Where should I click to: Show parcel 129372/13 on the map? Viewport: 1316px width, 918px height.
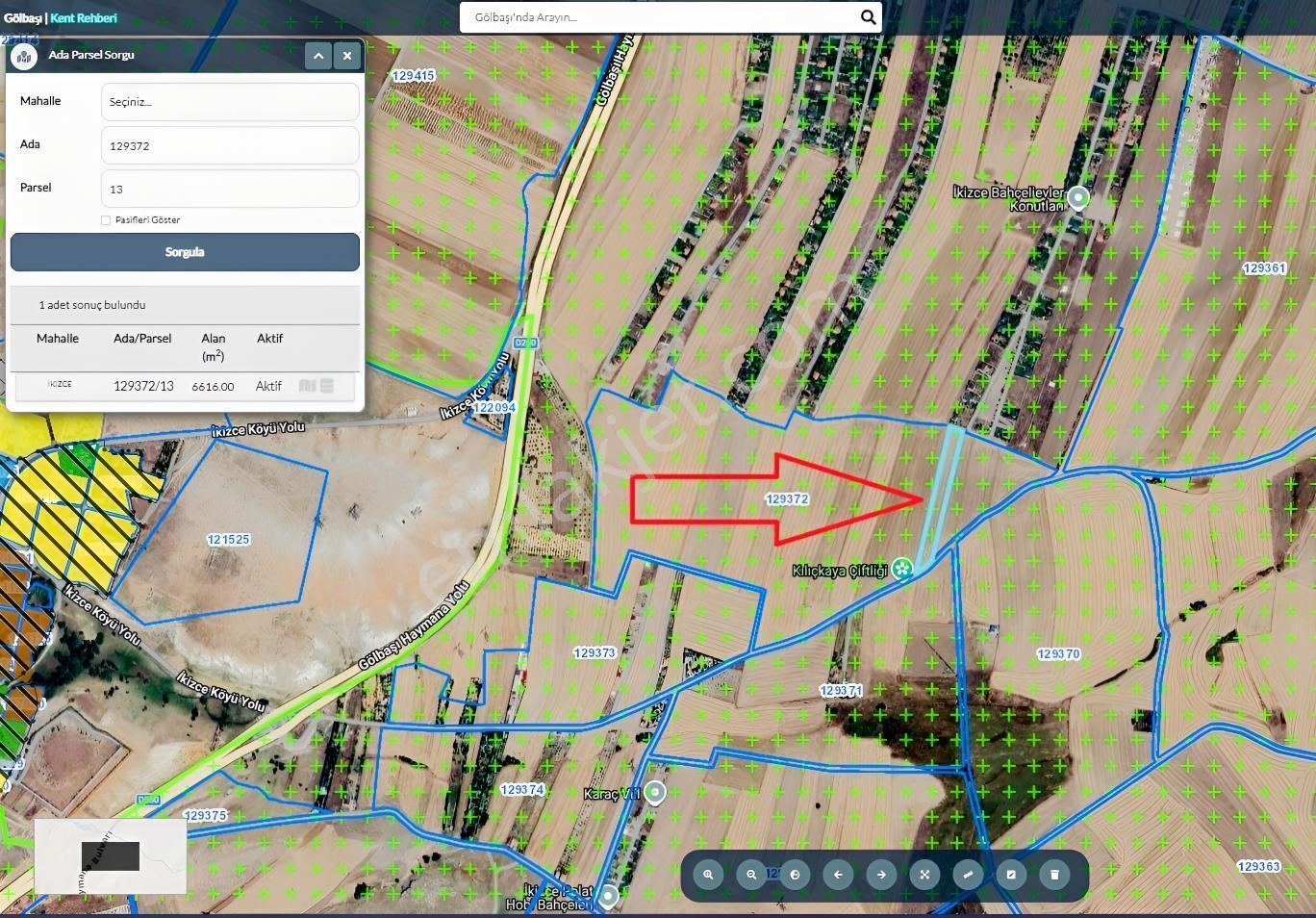point(307,386)
